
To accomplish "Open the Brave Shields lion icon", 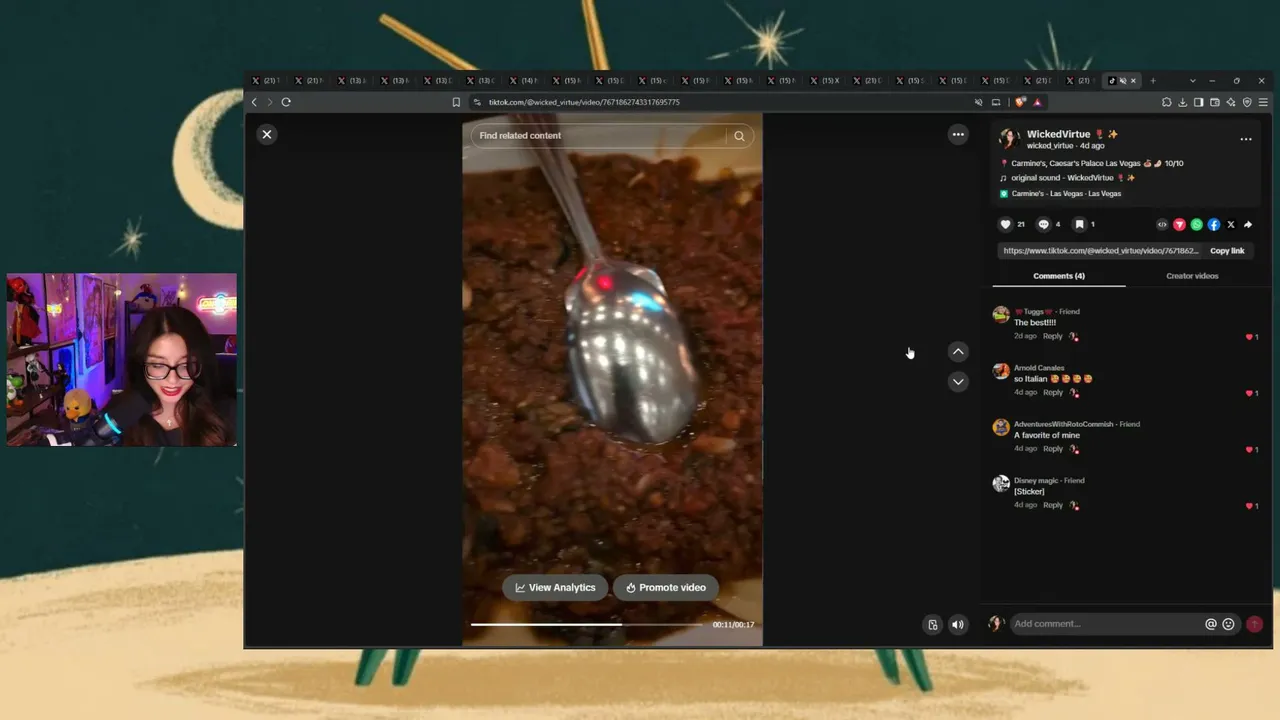I will click(1020, 102).
